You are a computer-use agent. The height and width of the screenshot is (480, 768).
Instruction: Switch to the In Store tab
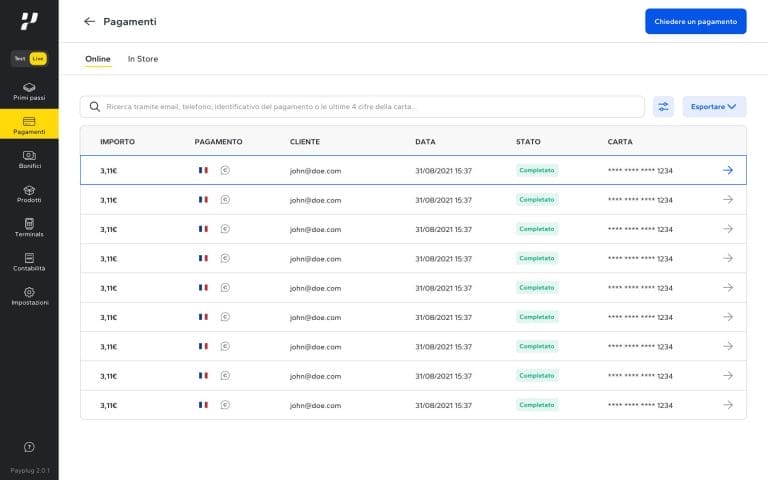click(x=143, y=59)
